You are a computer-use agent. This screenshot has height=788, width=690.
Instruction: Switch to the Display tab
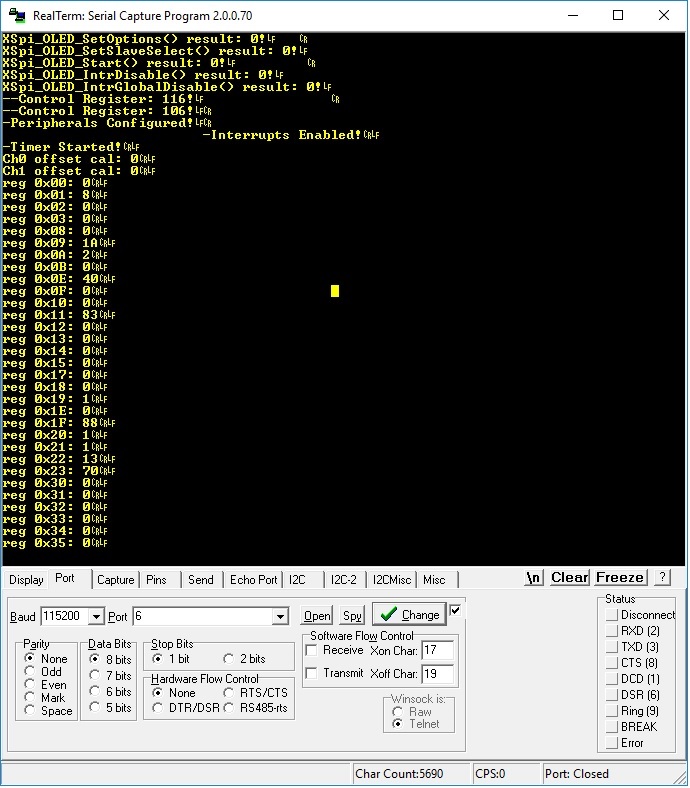[x=26, y=580]
